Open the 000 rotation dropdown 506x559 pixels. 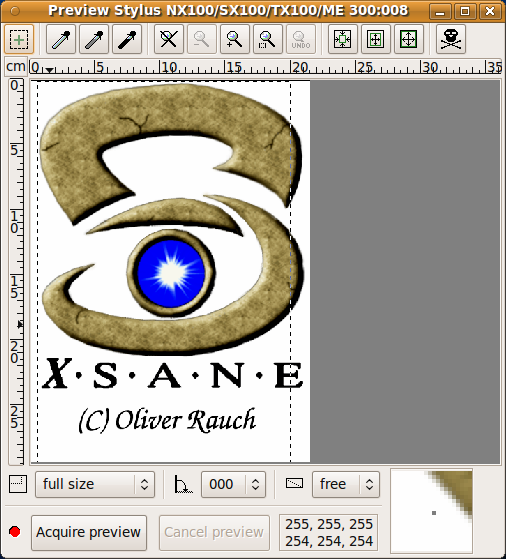pyautogui.click(x=234, y=484)
